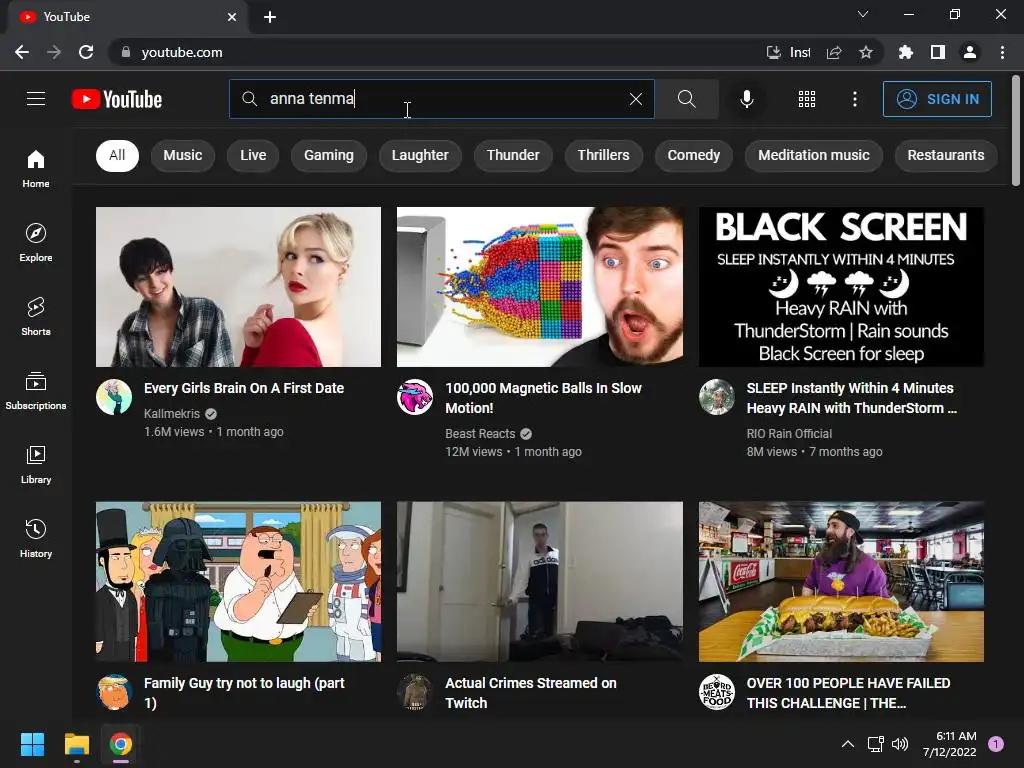Share this page from address bar

click(834, 52)
